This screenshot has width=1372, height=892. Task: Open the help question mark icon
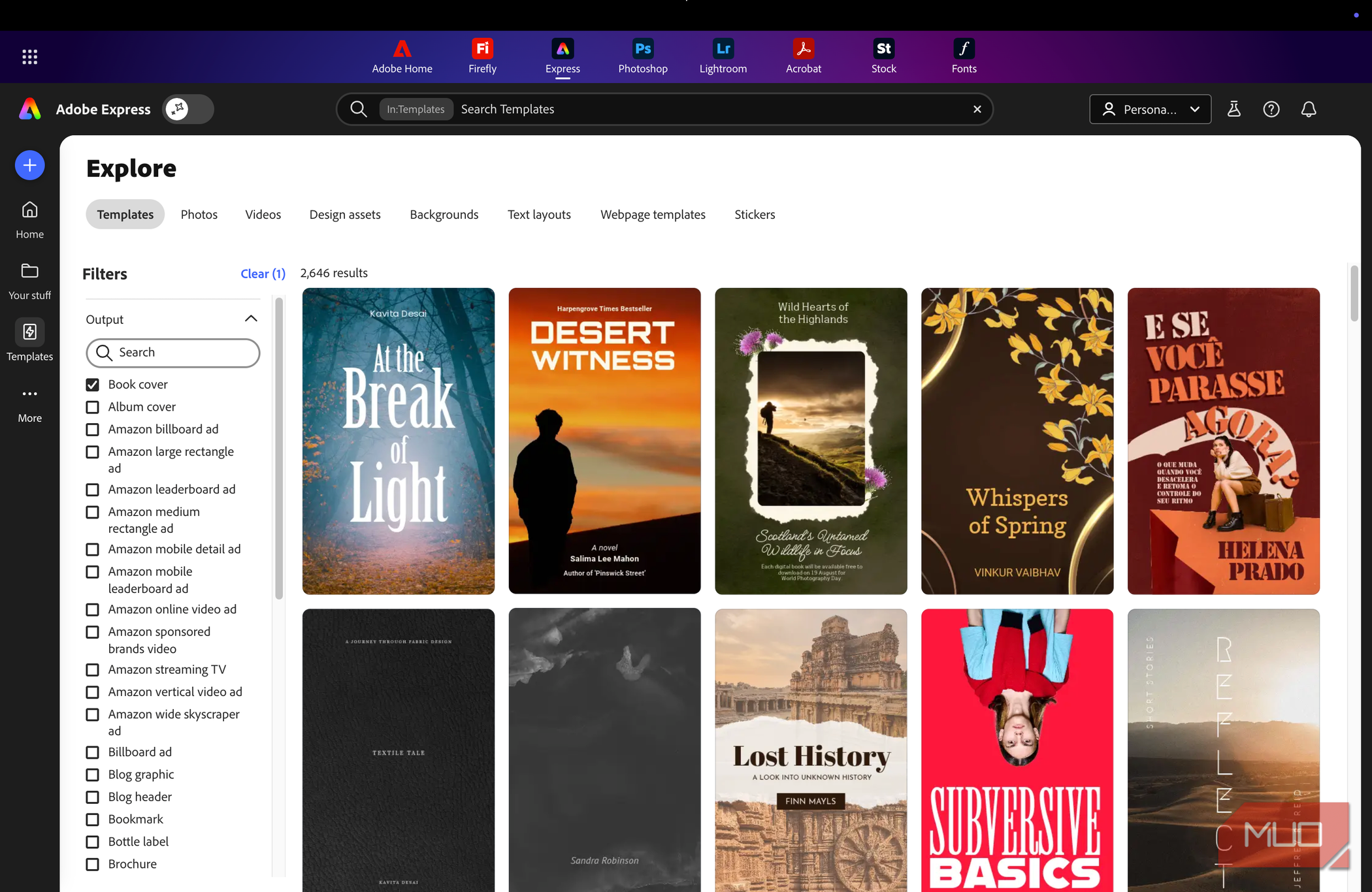tap(1271, 109)
